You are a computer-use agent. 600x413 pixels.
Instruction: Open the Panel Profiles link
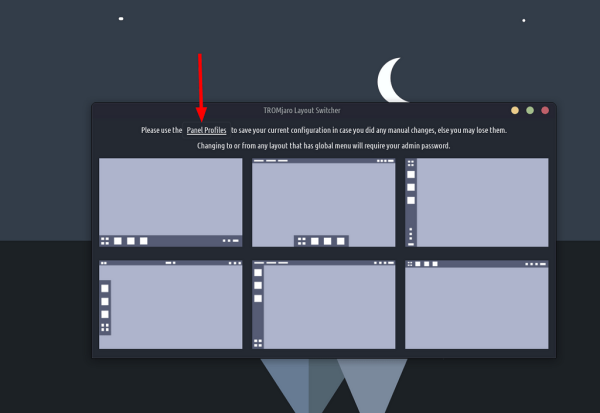pos(206,130)
